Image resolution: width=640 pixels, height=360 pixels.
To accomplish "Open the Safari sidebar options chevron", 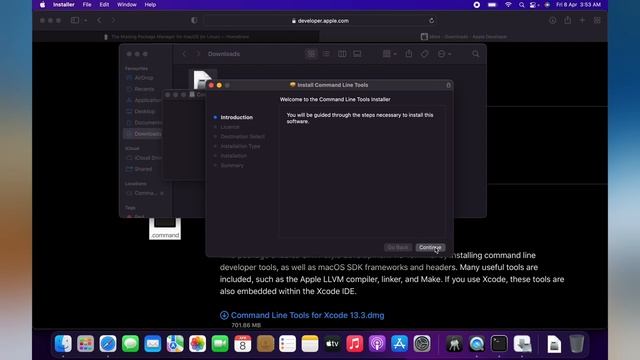I will (86, 20).
